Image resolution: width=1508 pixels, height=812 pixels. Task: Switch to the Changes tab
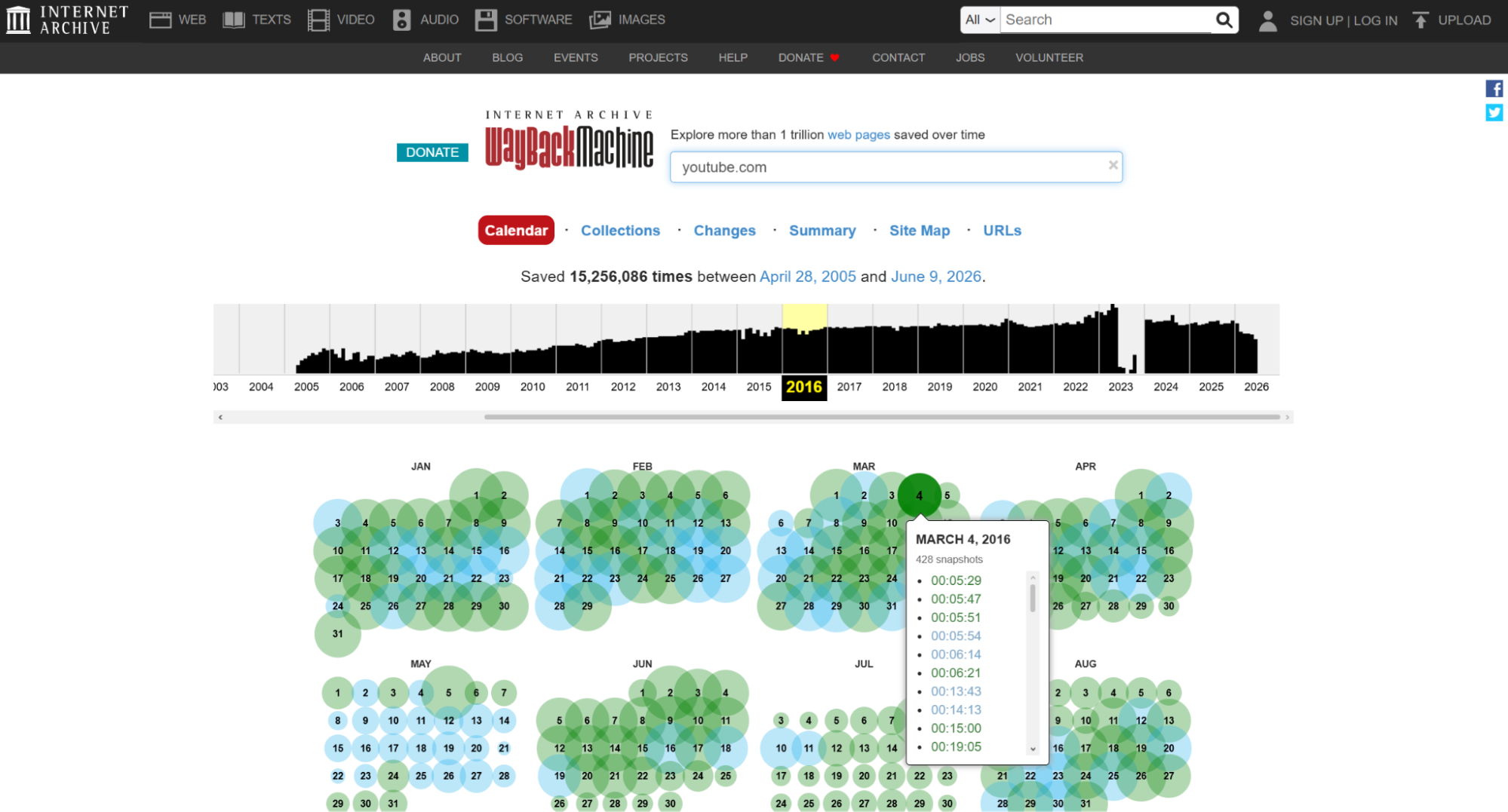[x=724, y=231]
